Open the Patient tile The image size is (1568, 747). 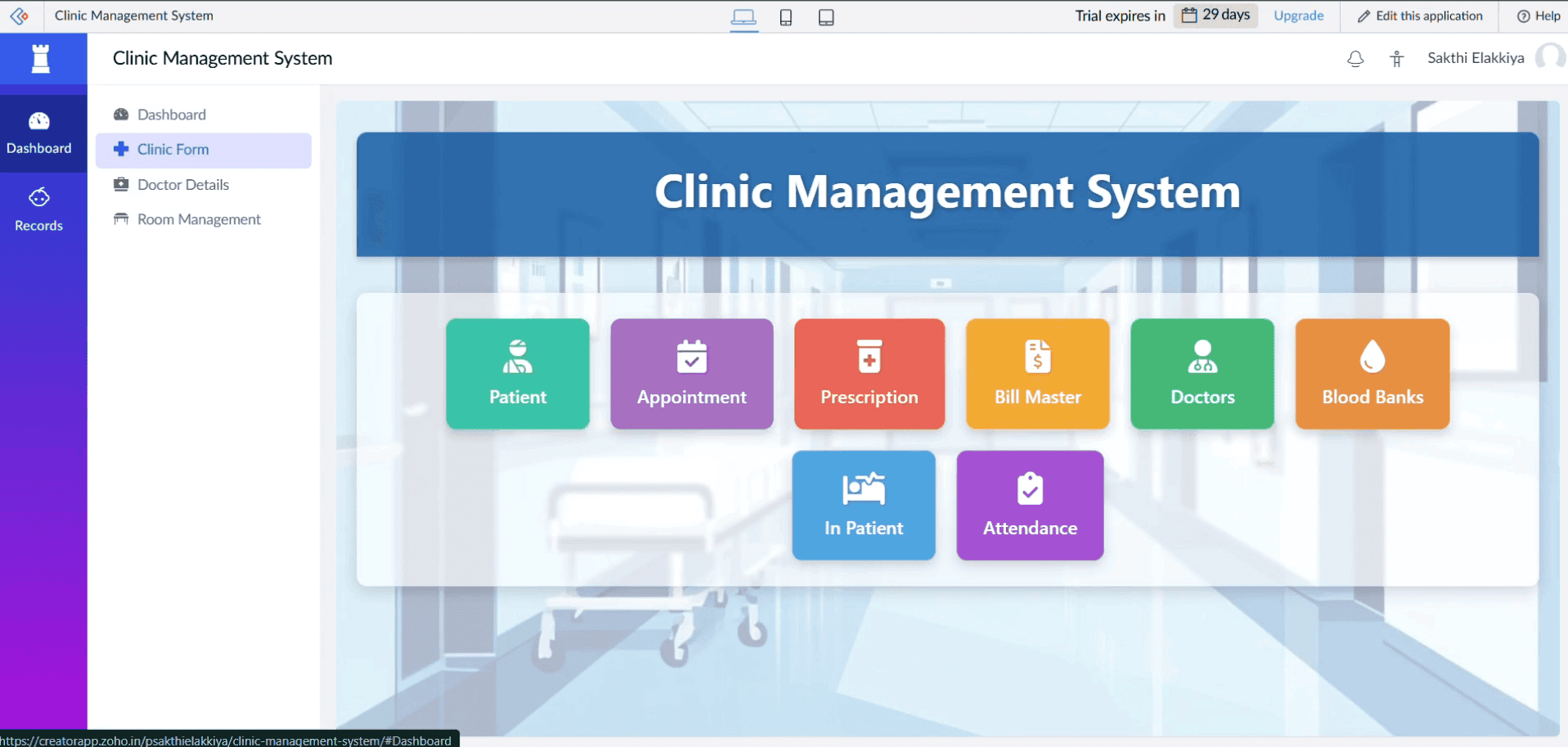click(x=518, y=374)
